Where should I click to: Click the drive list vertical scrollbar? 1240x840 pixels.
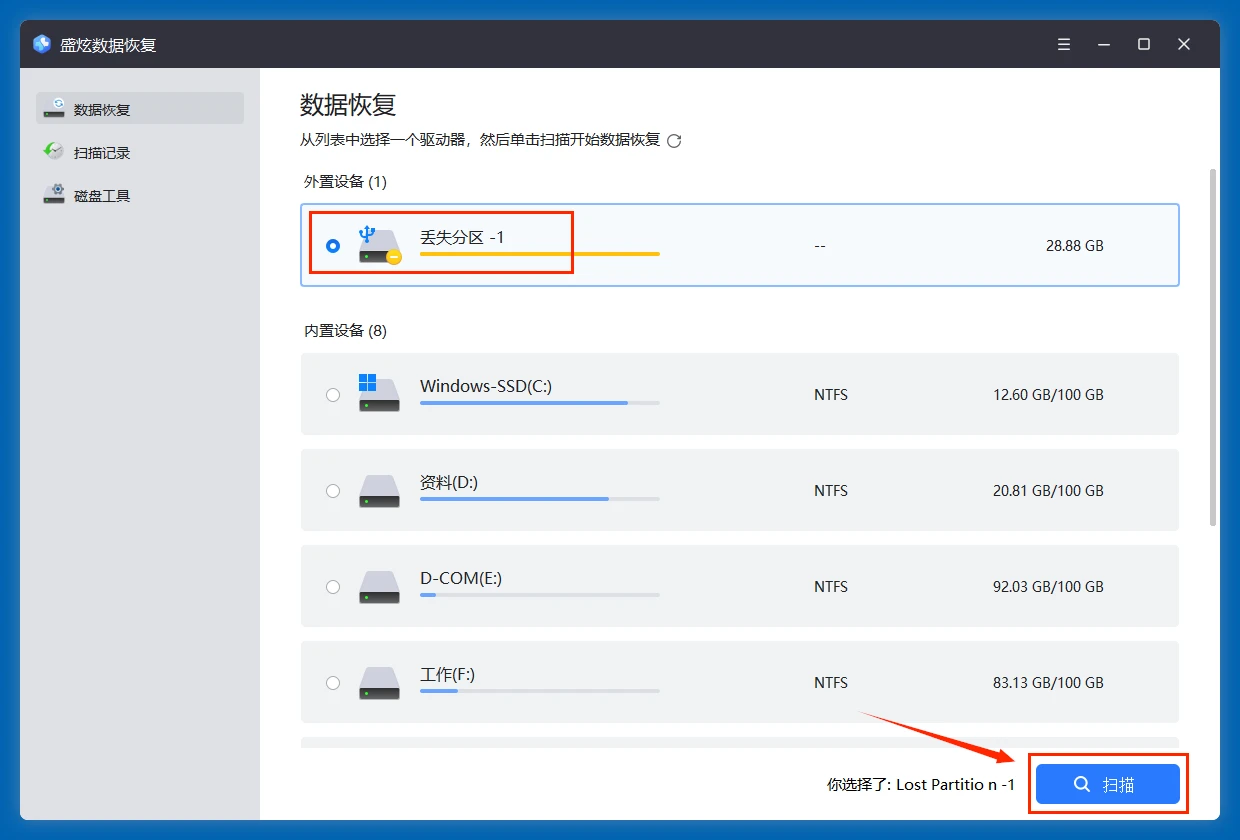coord(1213,347)
